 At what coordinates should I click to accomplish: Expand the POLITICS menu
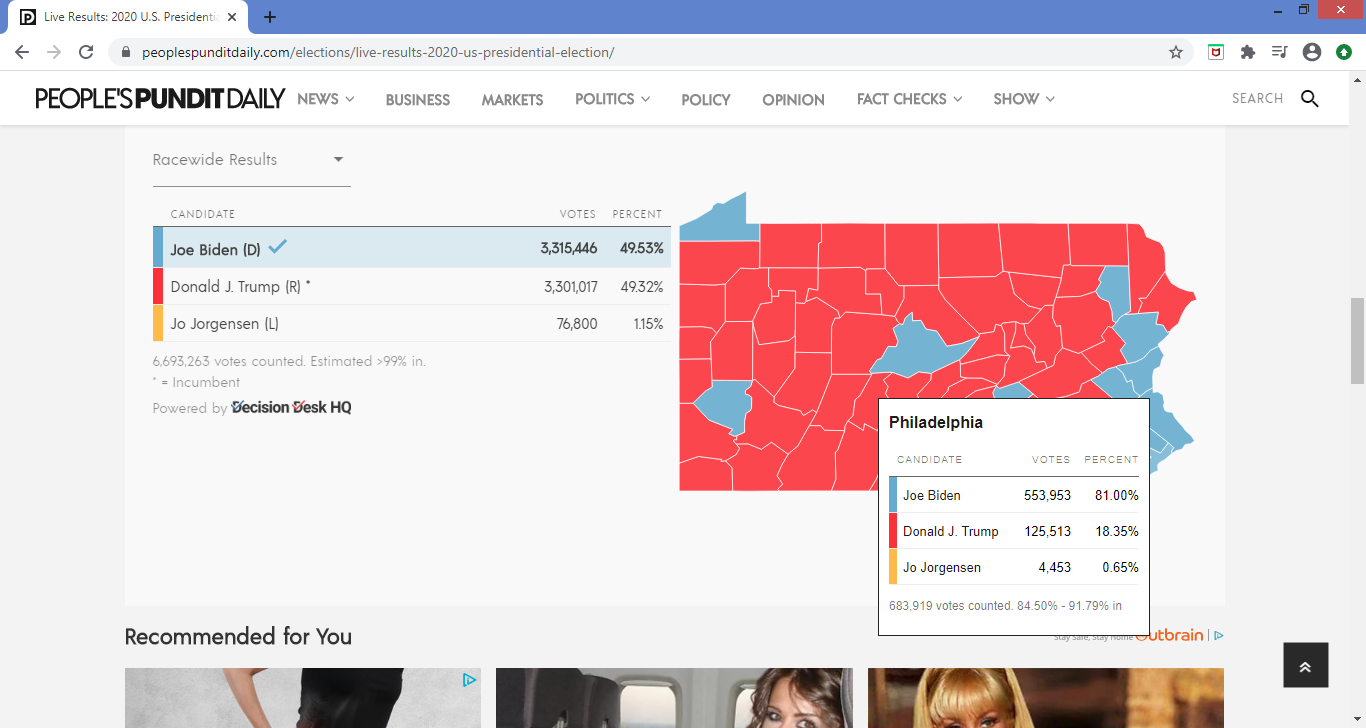612,98
